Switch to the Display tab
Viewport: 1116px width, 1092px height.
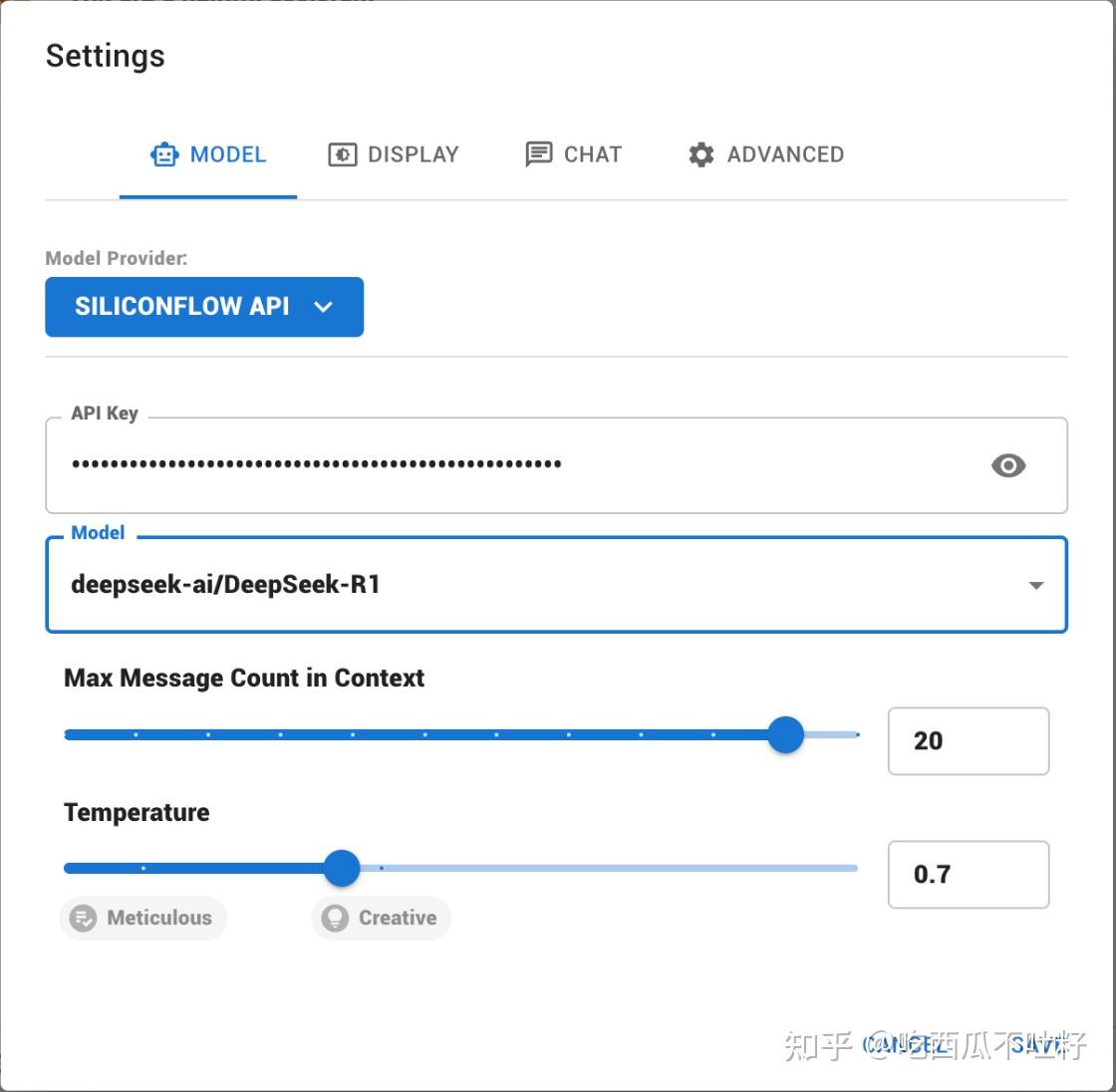pos(394,154)
